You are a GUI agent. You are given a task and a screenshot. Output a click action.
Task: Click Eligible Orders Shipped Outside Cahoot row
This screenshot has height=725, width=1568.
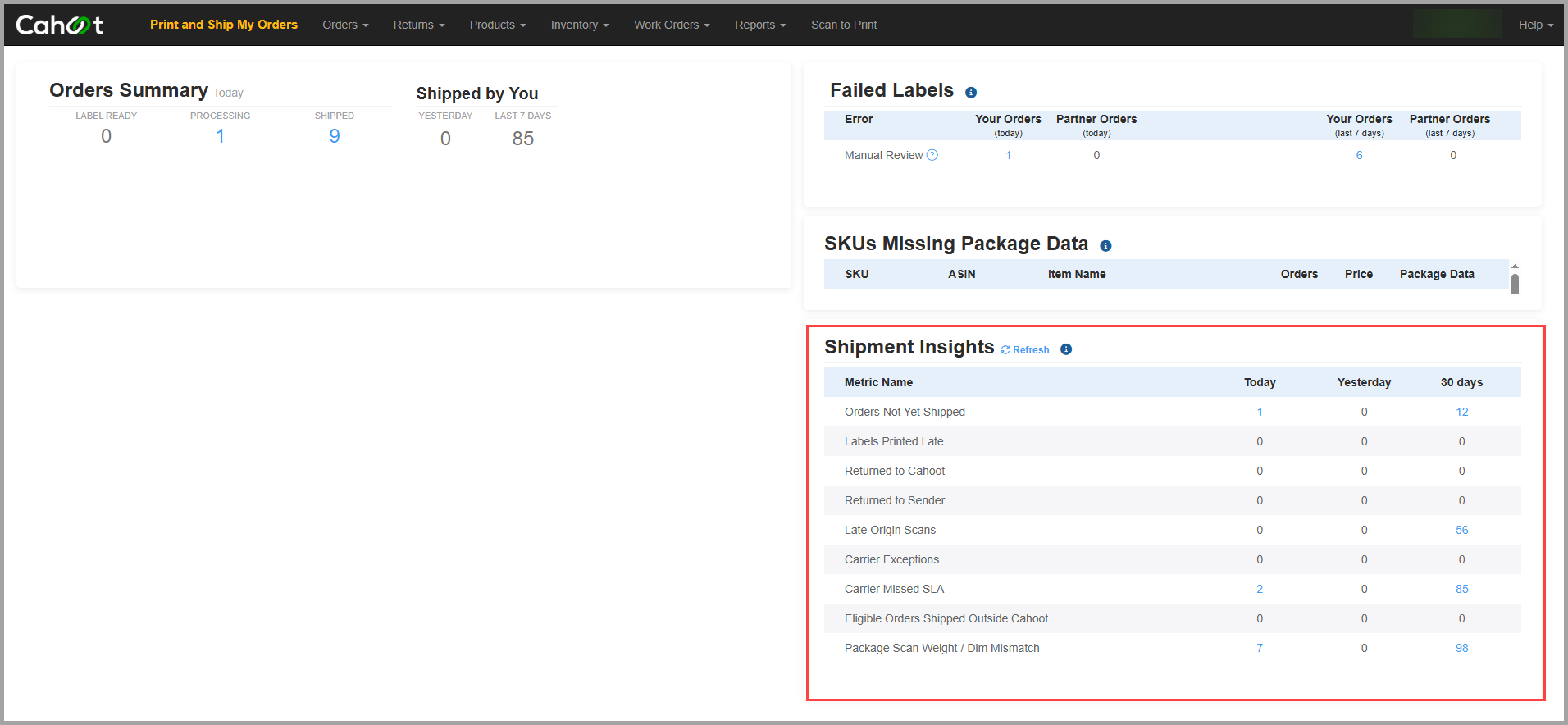[1173, 618]
